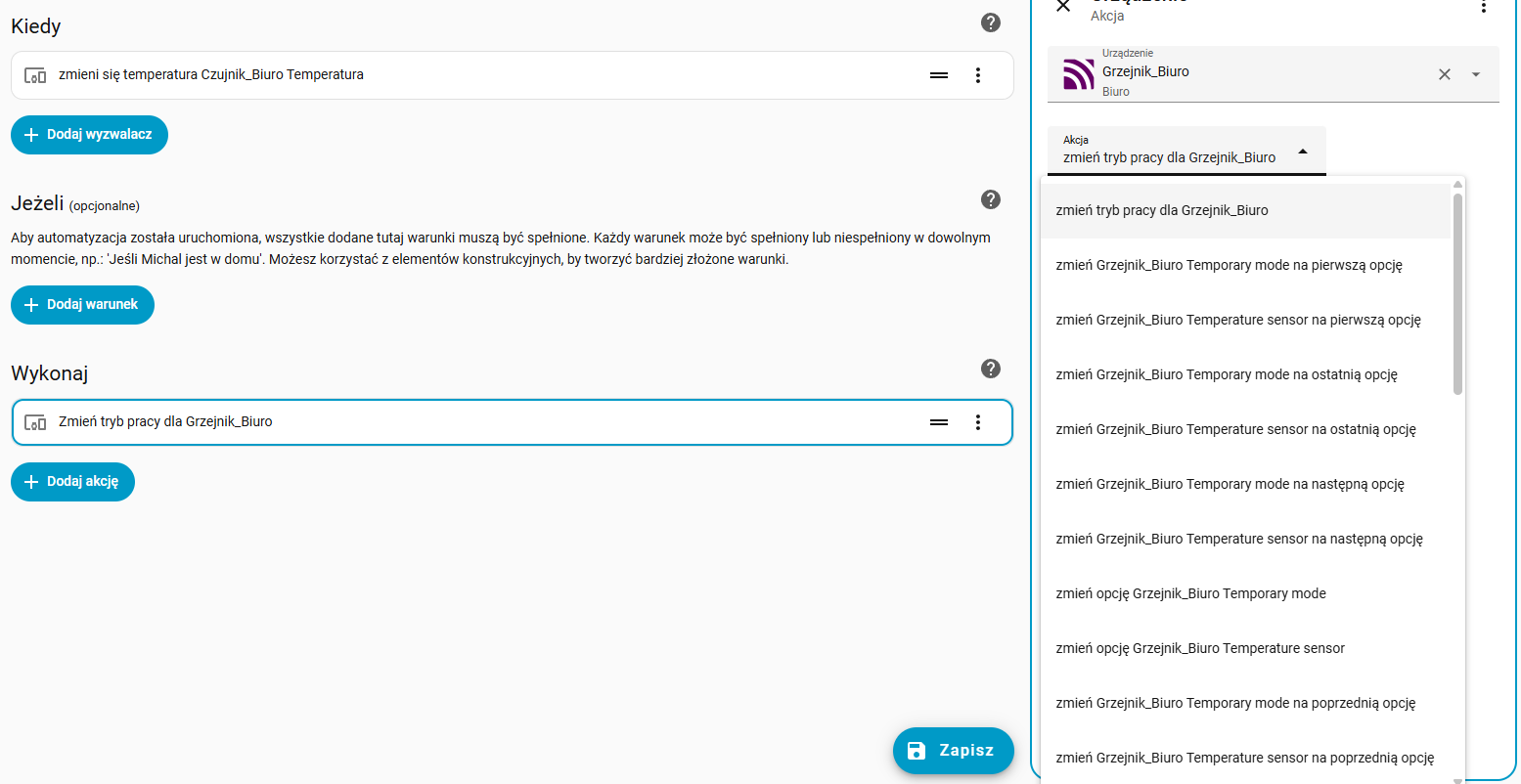Clear the Grzejnik_Biuro device selection
This screenshot has height=784, width=1521.
coord(1445,74)
